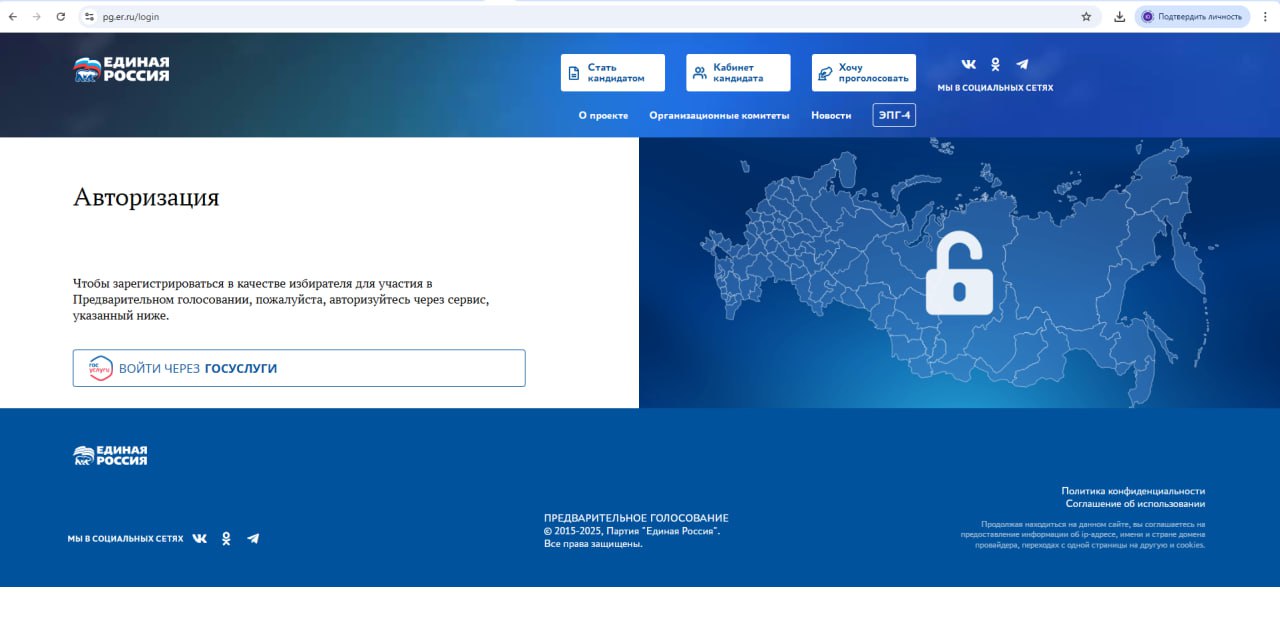
Task: Click the Единая Россия footer logo
Action: point(110,456)
